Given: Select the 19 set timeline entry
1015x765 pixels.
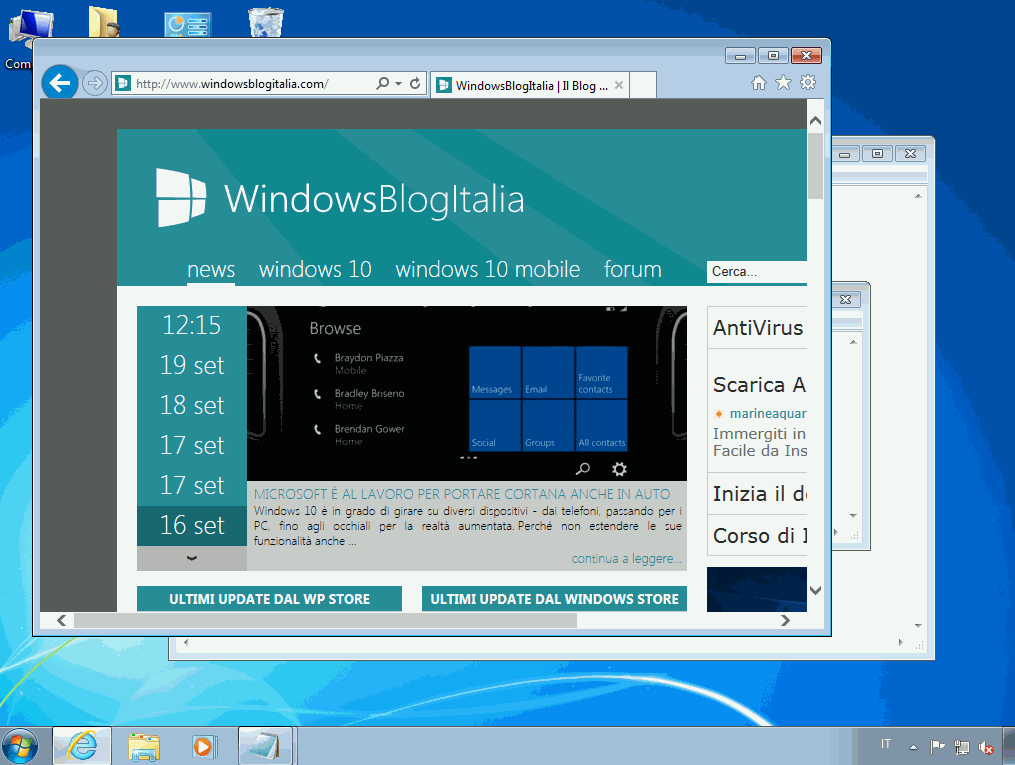Looking at the screenshot, I should tap(192, 366).
